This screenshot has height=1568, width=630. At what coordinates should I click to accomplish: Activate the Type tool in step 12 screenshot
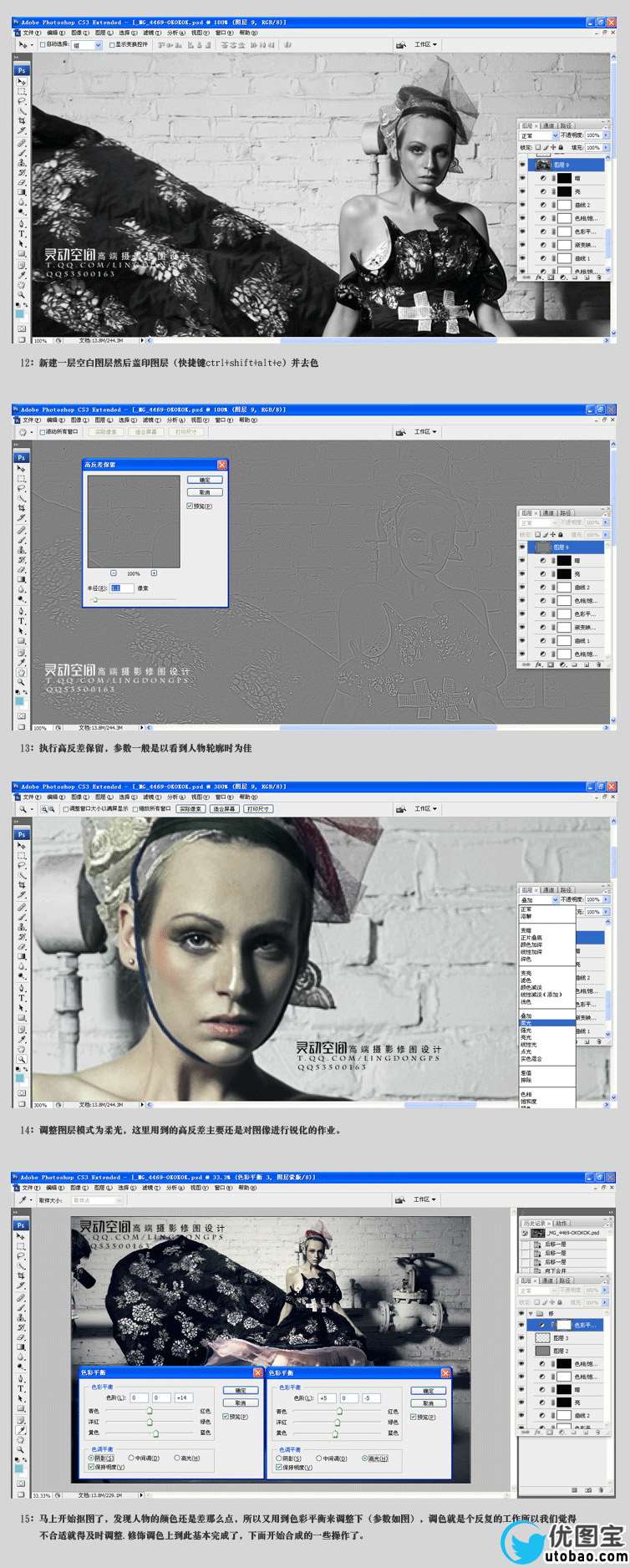pyautogui.click(x=22, y=233)
